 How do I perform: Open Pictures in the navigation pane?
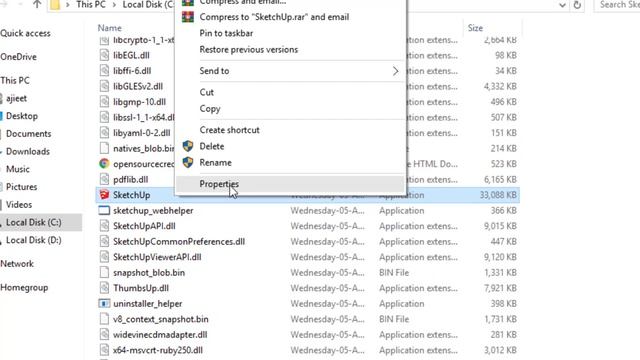pos(21,187)
